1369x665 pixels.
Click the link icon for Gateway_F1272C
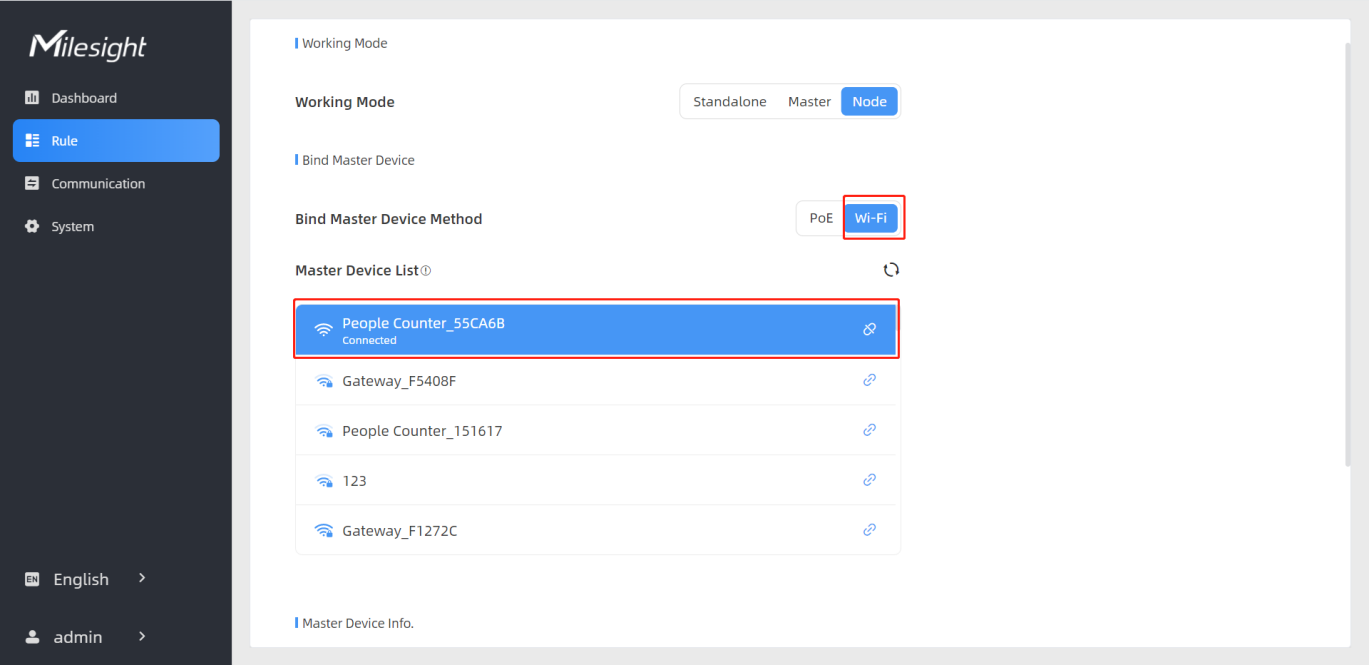[869, 530]
